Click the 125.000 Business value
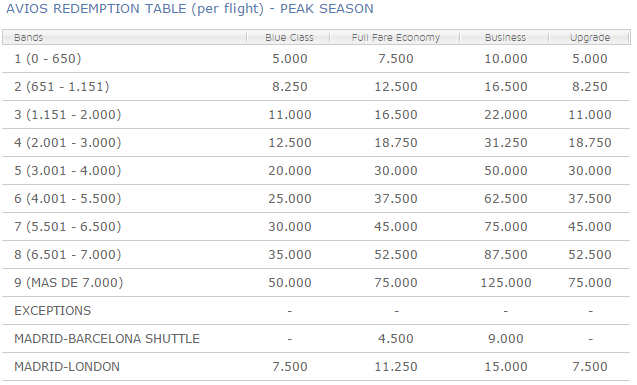This screenshot has height=385, width=637. pyautogui.click(x=506, y=283)
